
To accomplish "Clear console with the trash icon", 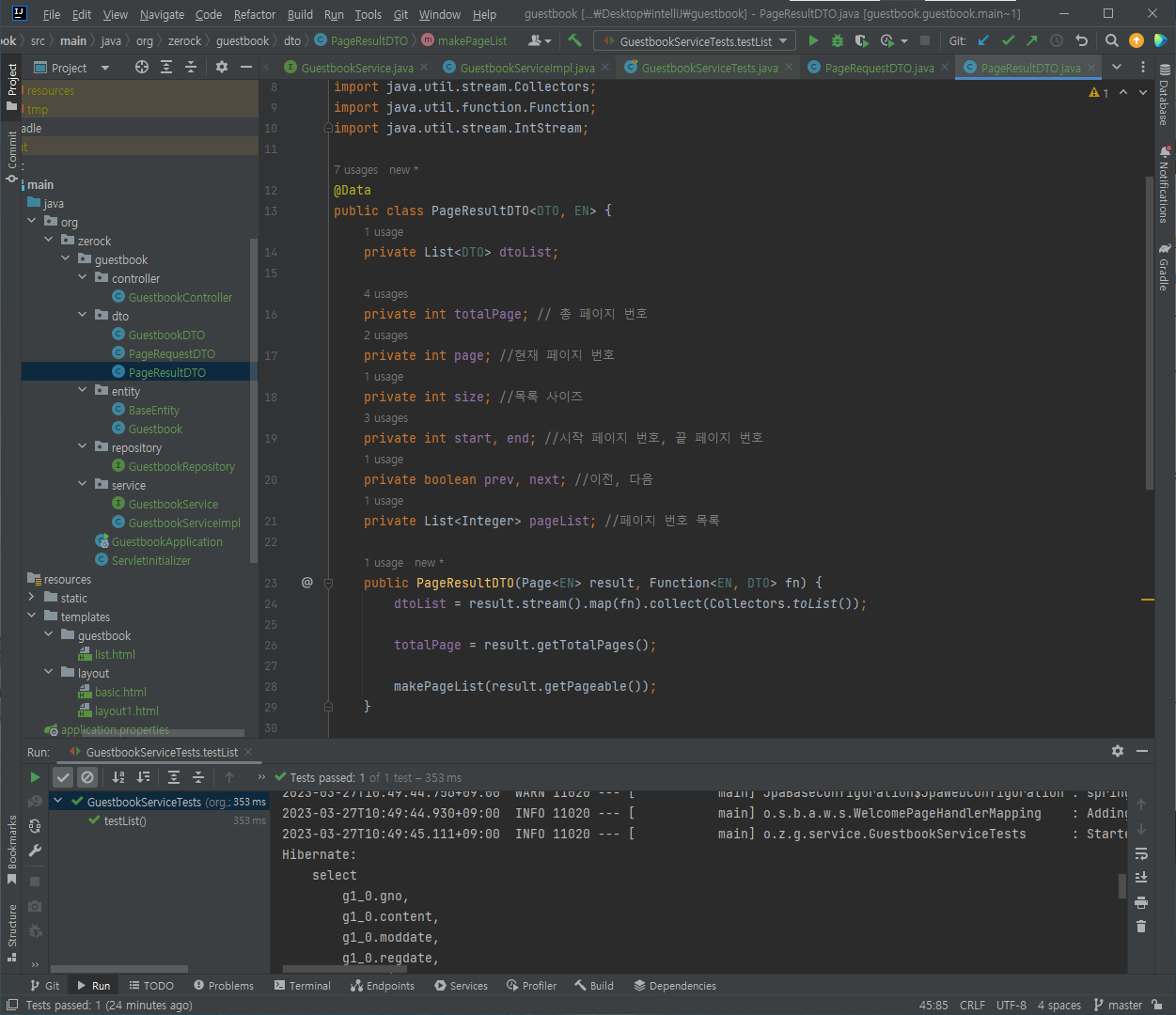I will (x=1141, y=927).
